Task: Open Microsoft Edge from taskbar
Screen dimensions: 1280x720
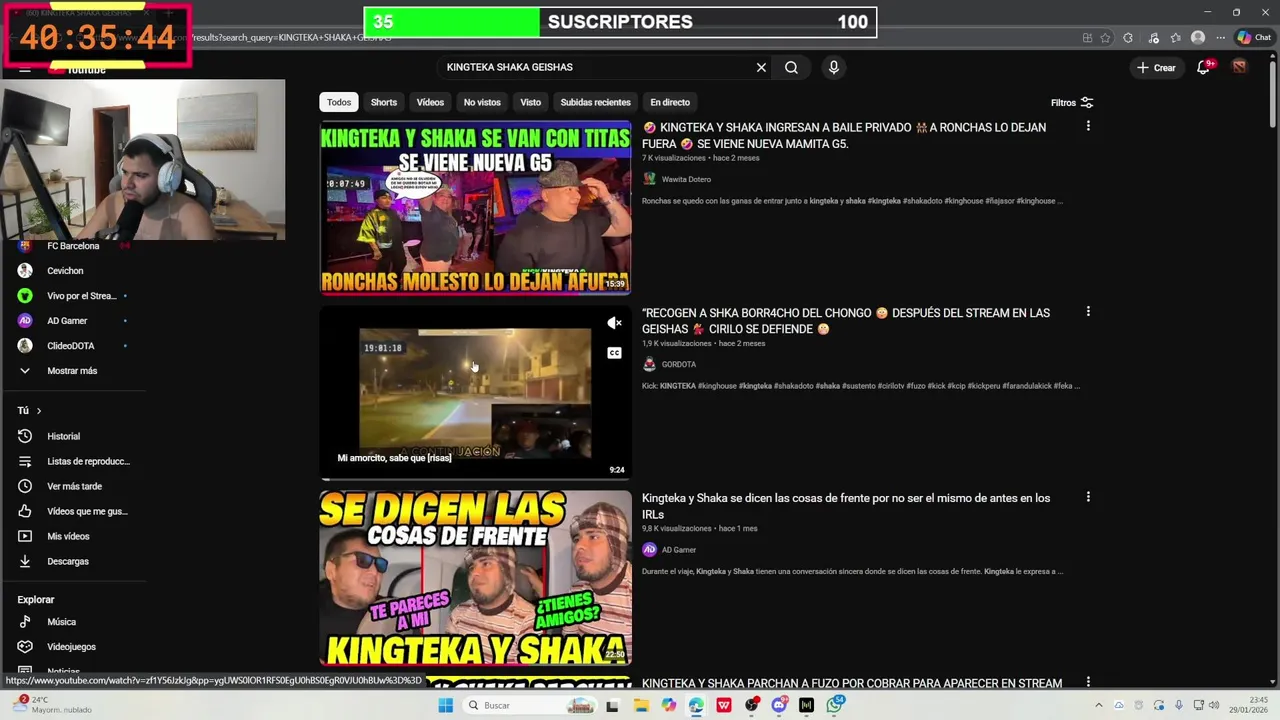Action: pyautogui.click(x=696, y=706)
